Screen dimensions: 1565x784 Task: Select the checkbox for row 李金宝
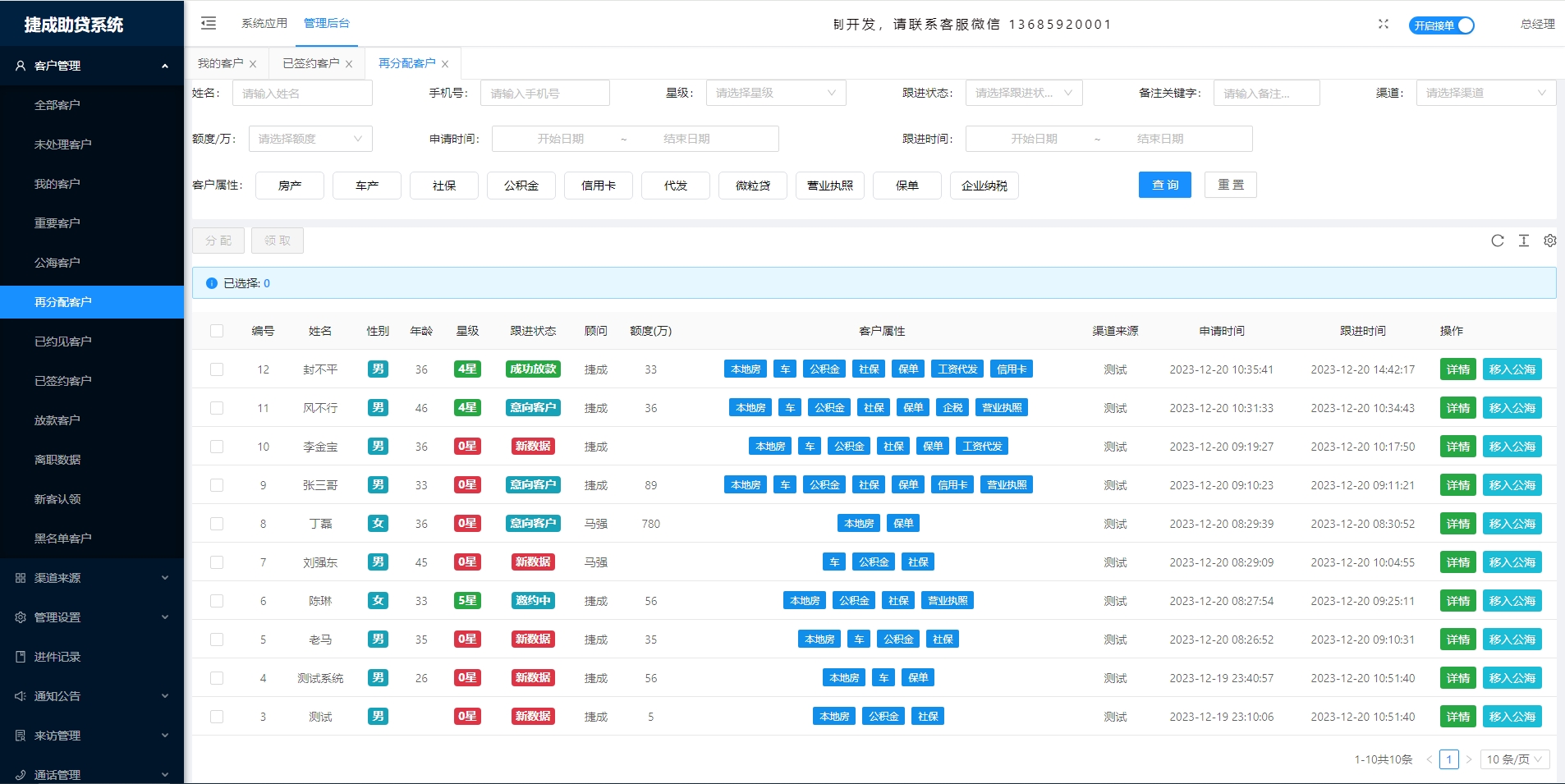(x=217, y=447)
